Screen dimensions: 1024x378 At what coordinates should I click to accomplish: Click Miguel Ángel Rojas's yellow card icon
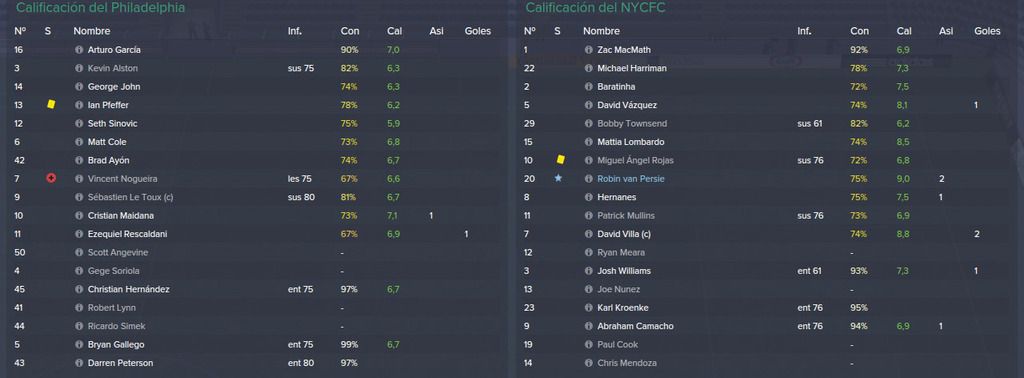pos(560,160)
